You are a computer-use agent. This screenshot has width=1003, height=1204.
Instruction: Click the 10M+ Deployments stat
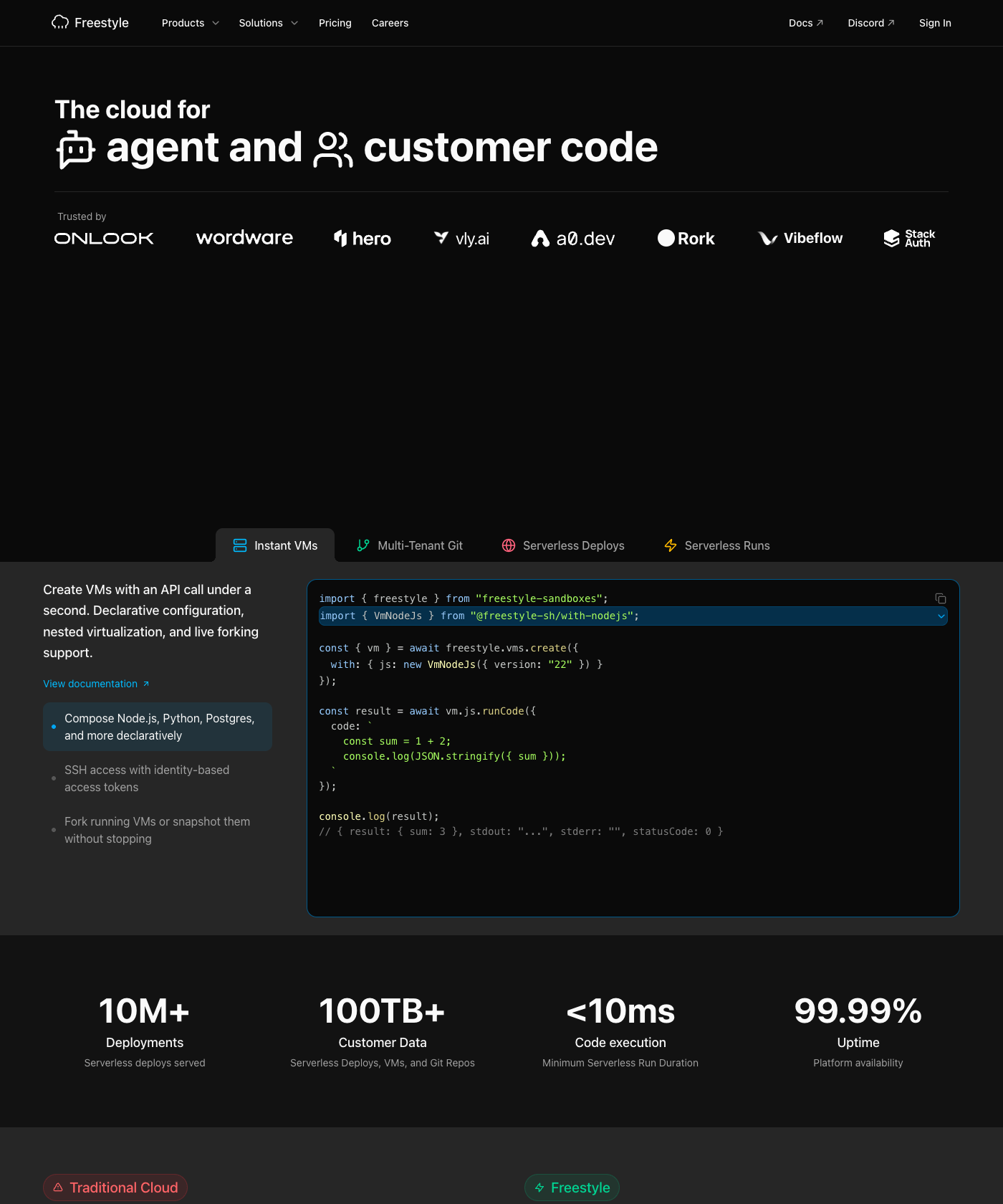[x=145, y=1031]
